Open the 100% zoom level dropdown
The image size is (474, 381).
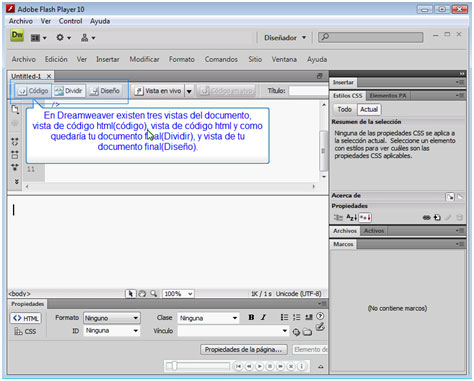point(178,294)
